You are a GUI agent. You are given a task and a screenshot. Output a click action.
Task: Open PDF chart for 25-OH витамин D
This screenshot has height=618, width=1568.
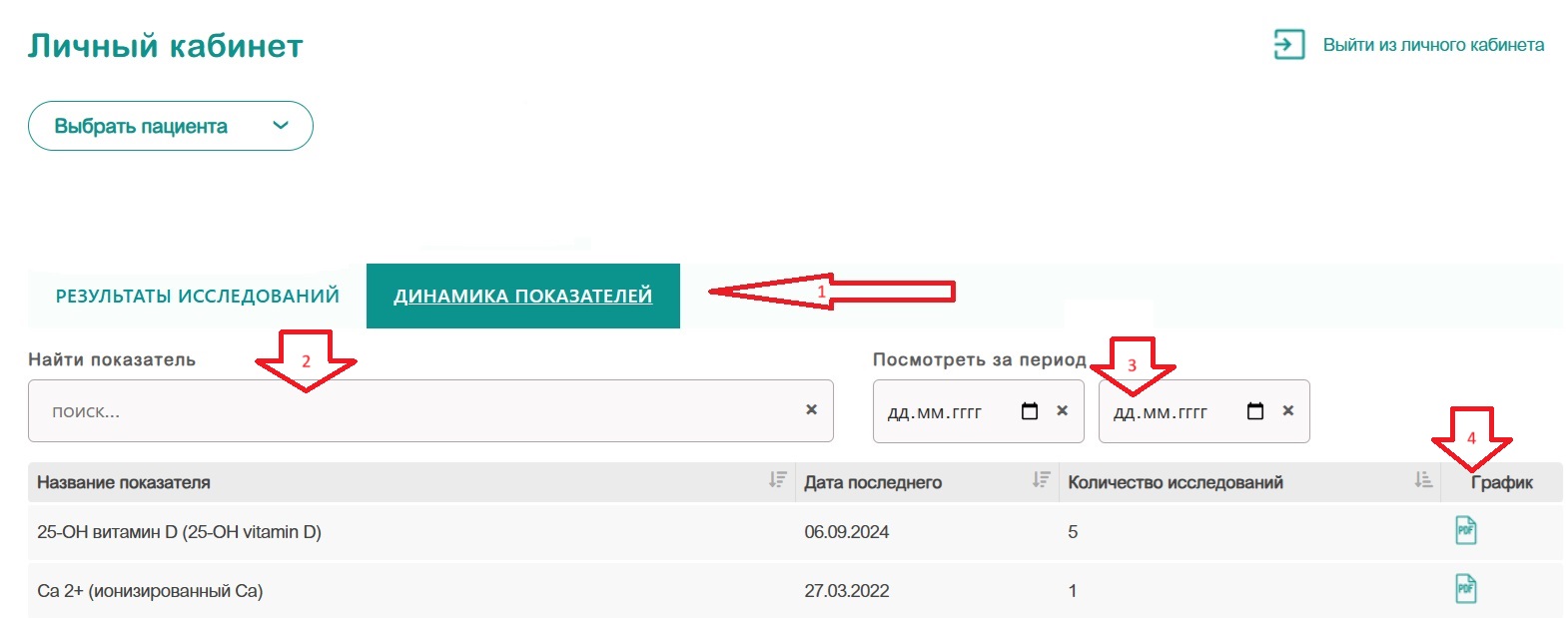pyautogui.click(x=1465, y=530)
